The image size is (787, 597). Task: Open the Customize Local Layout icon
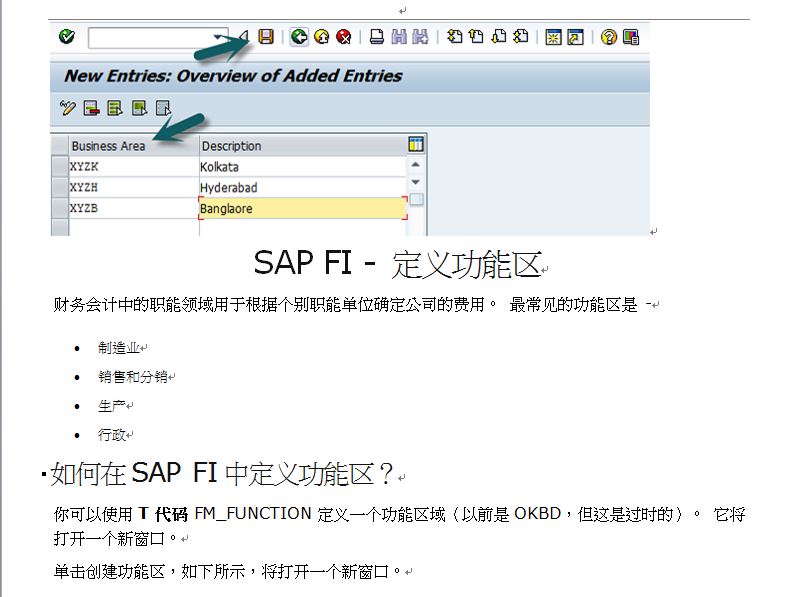coord(630,37)
